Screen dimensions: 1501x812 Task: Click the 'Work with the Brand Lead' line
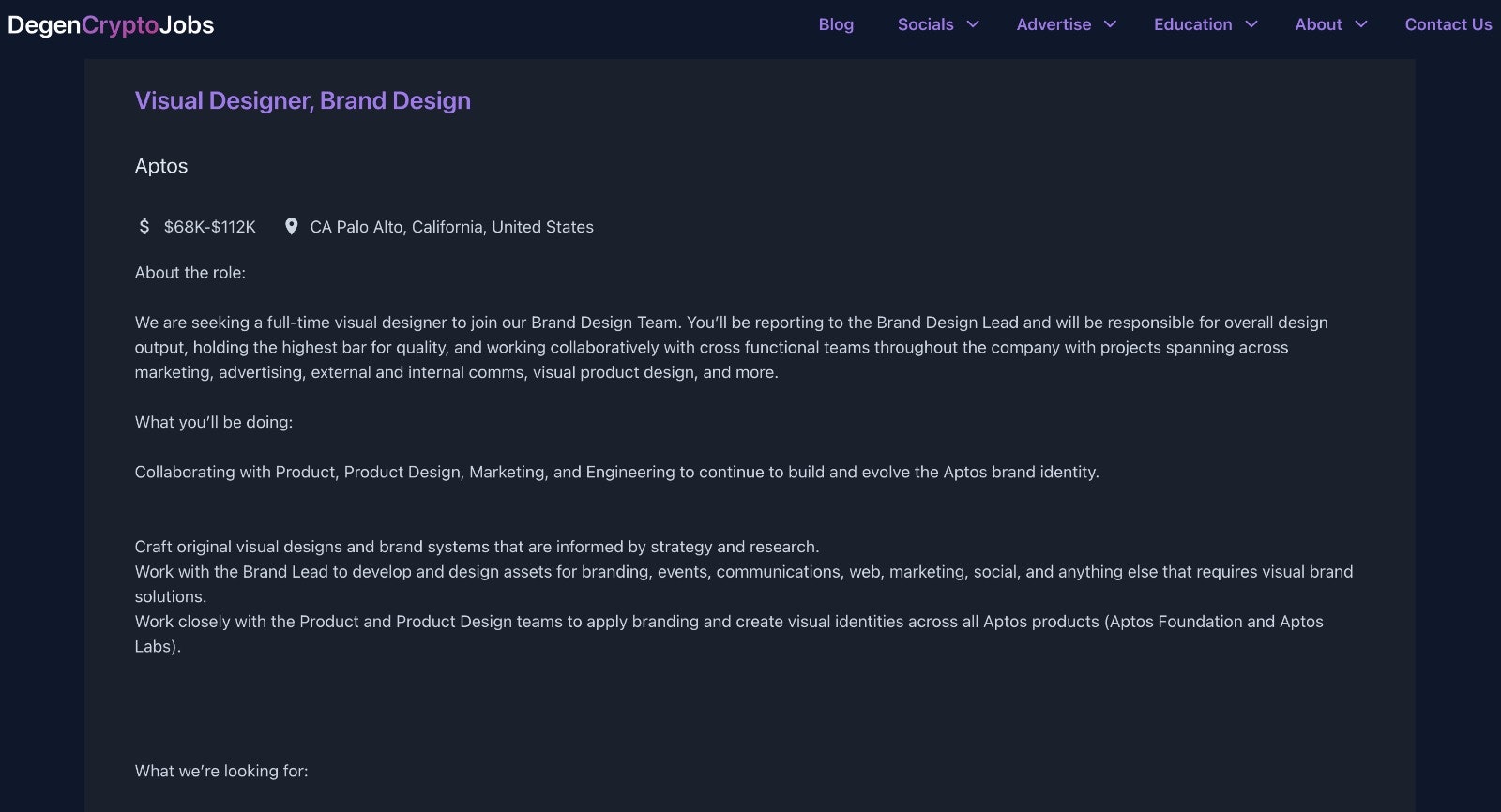(x=744, y=583)
